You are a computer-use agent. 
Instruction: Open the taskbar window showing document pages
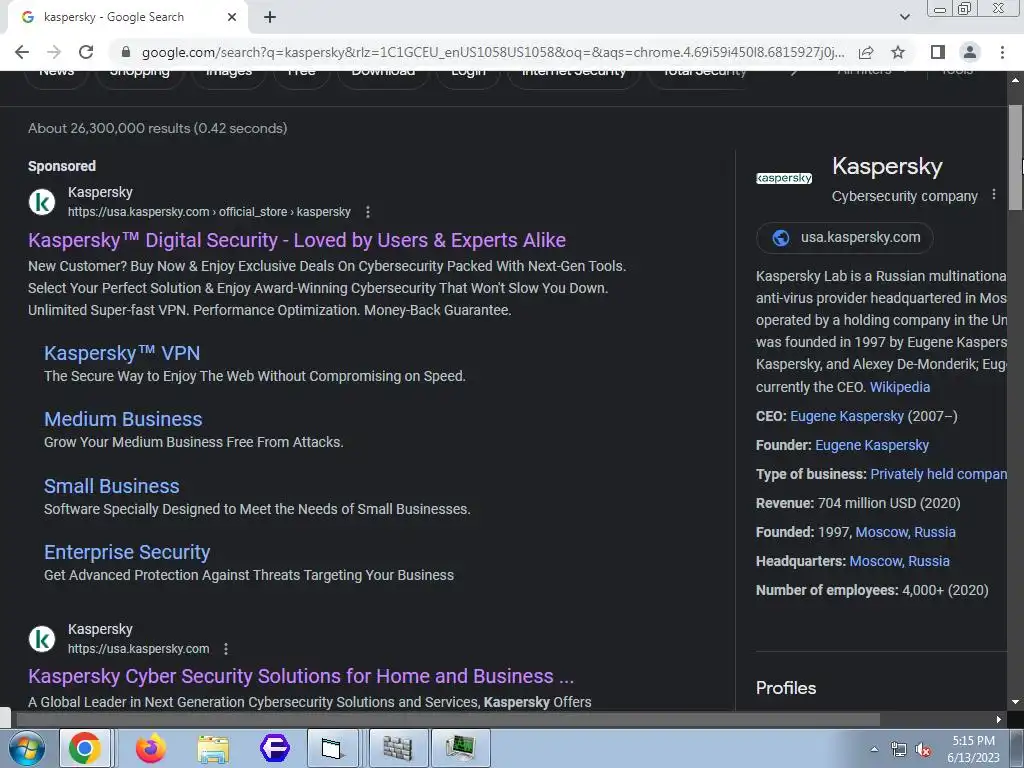coord(332,748)
